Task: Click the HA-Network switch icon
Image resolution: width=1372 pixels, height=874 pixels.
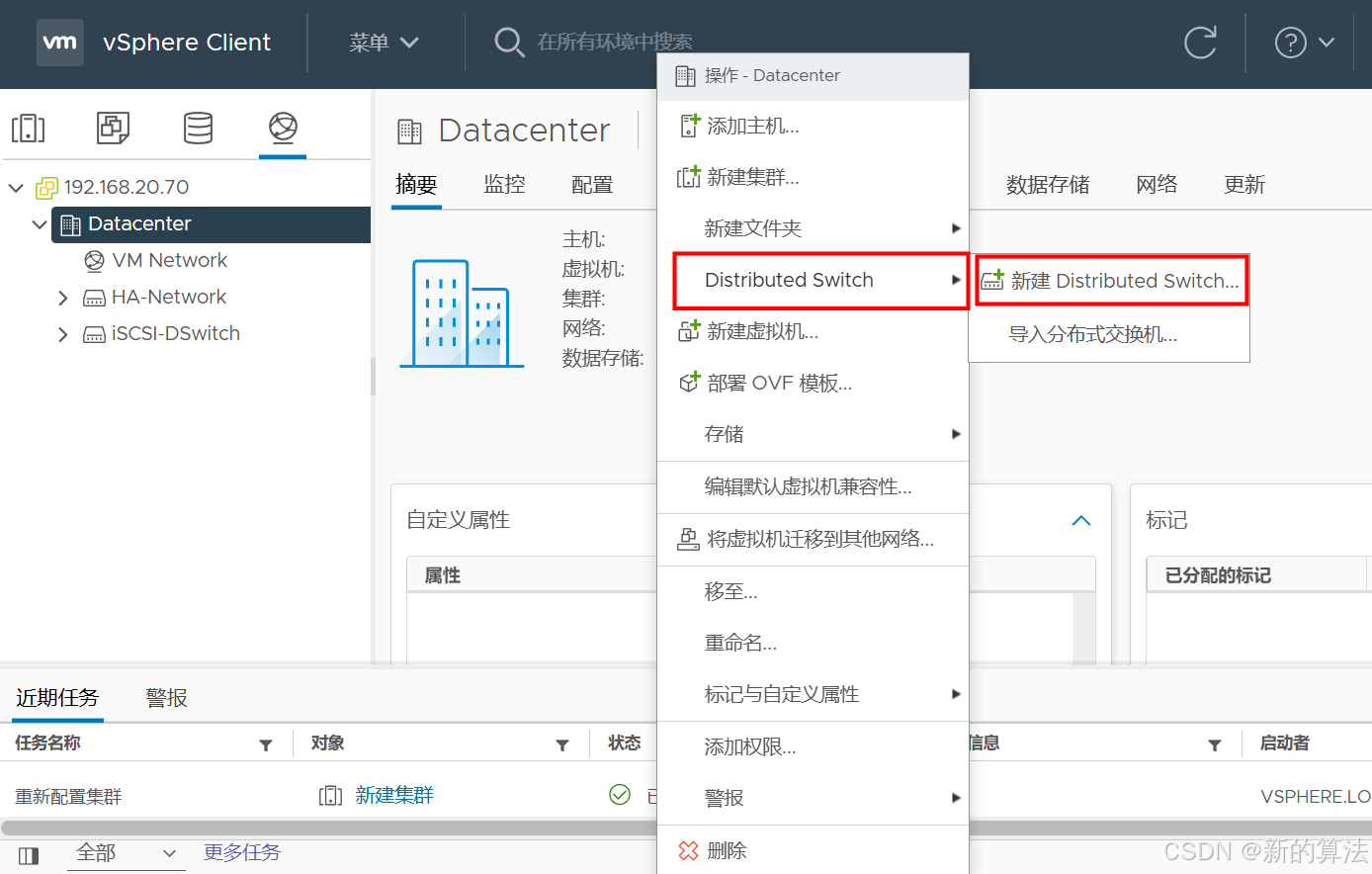Action: pyautogui.click(x=94, y=298)
